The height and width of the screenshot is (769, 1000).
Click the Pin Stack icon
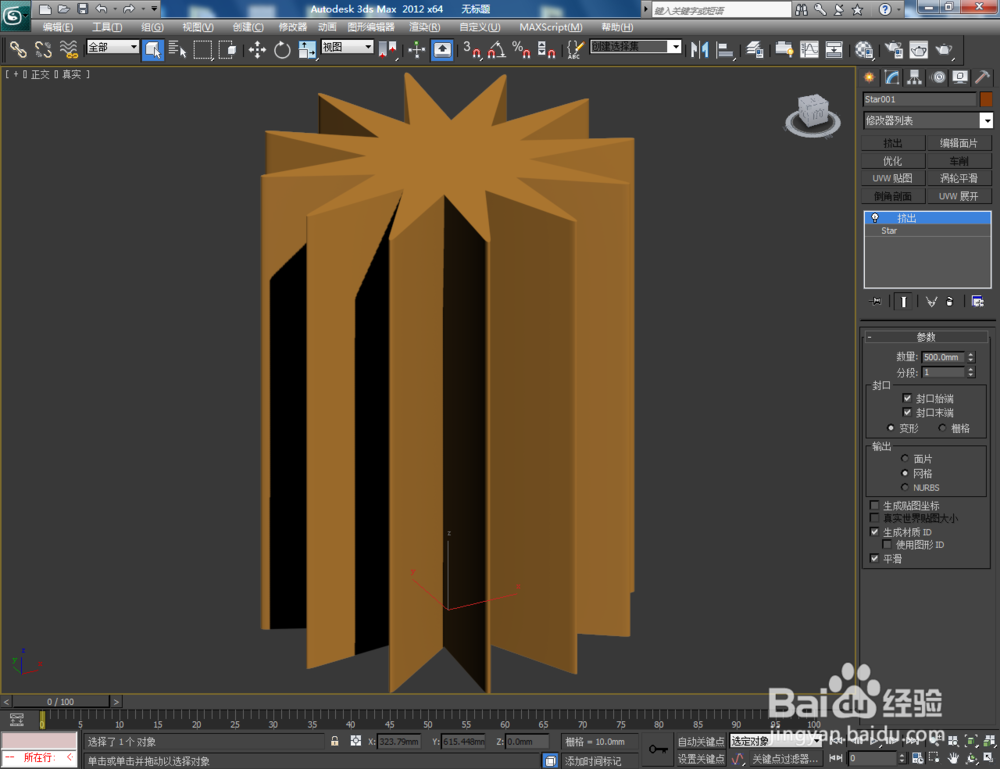[876, 302]
